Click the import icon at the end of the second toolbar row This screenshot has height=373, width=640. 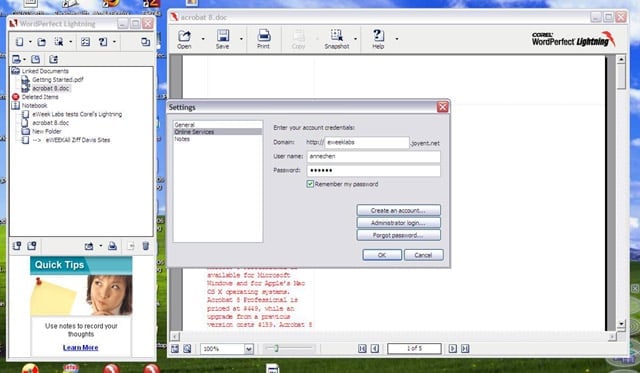click(53, 60)
